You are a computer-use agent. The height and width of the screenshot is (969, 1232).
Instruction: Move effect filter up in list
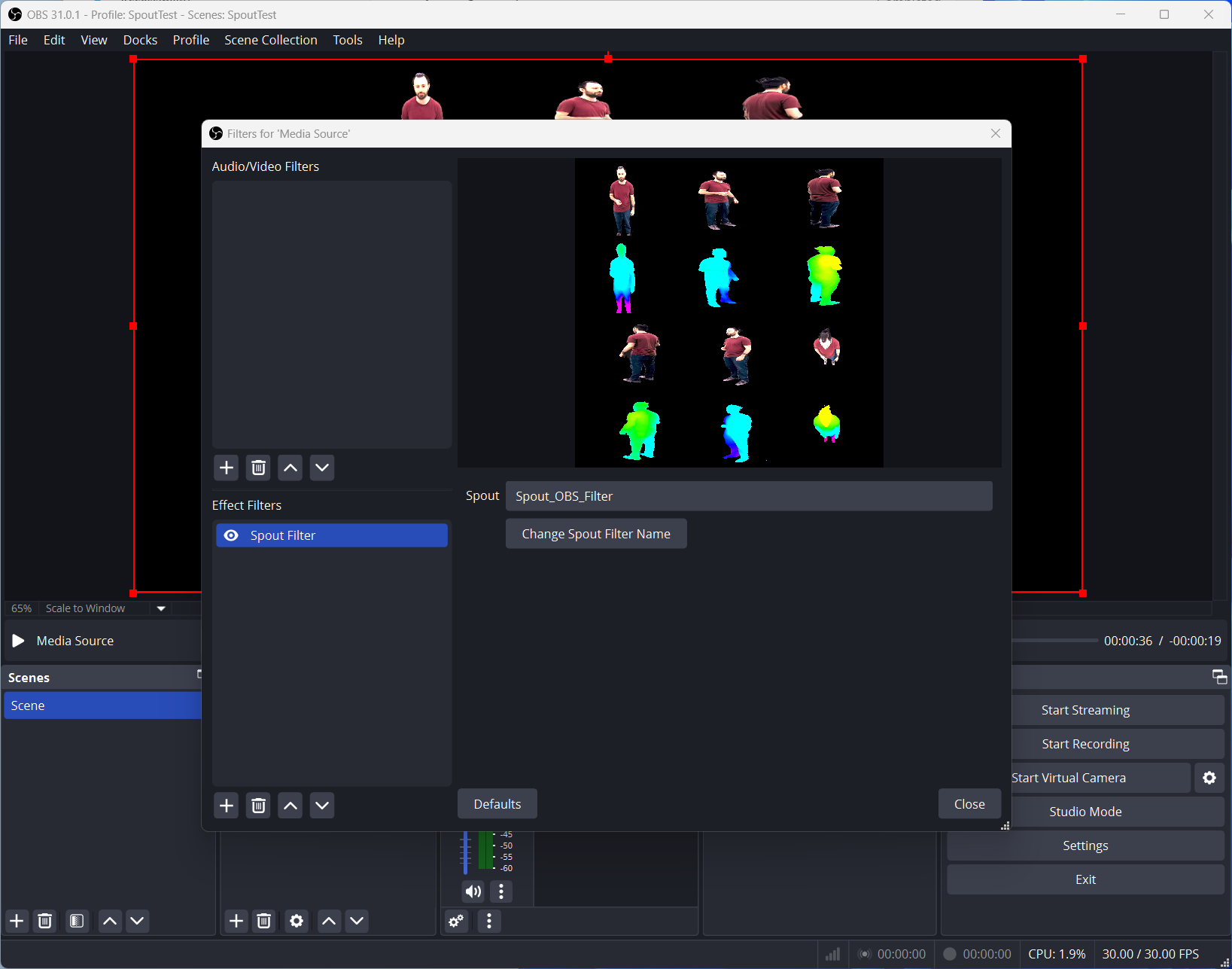pos(291,806)
